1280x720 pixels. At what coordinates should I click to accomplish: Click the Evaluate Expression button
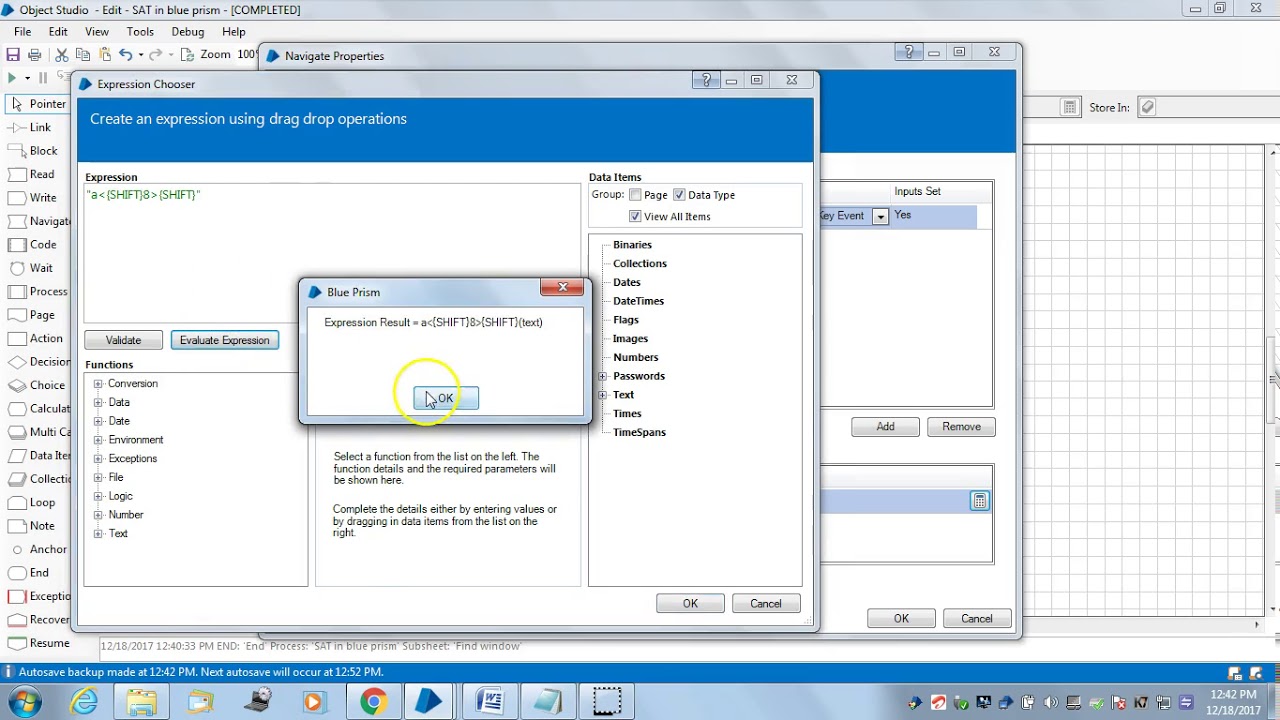pyautogui.click(x=224, y=340)
